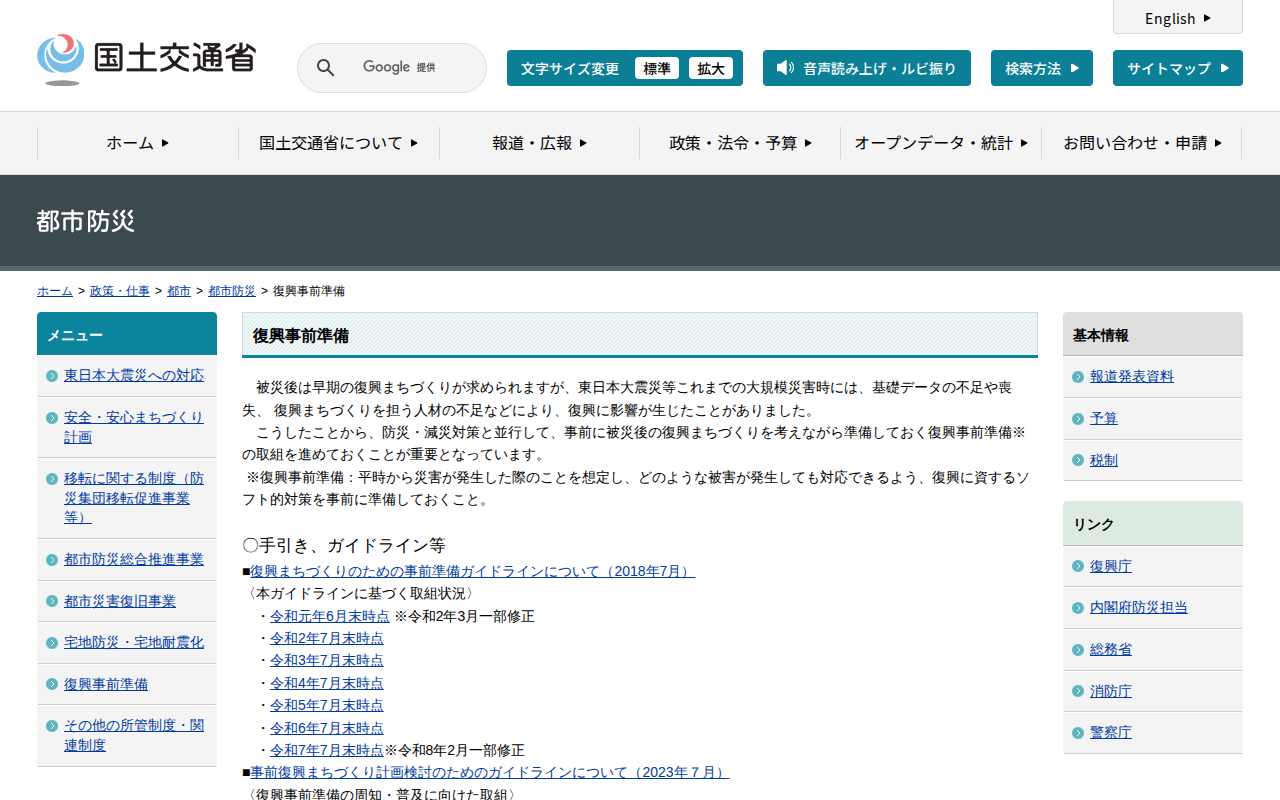Open the 税制 link under 基本情報

coord(1104,460)
